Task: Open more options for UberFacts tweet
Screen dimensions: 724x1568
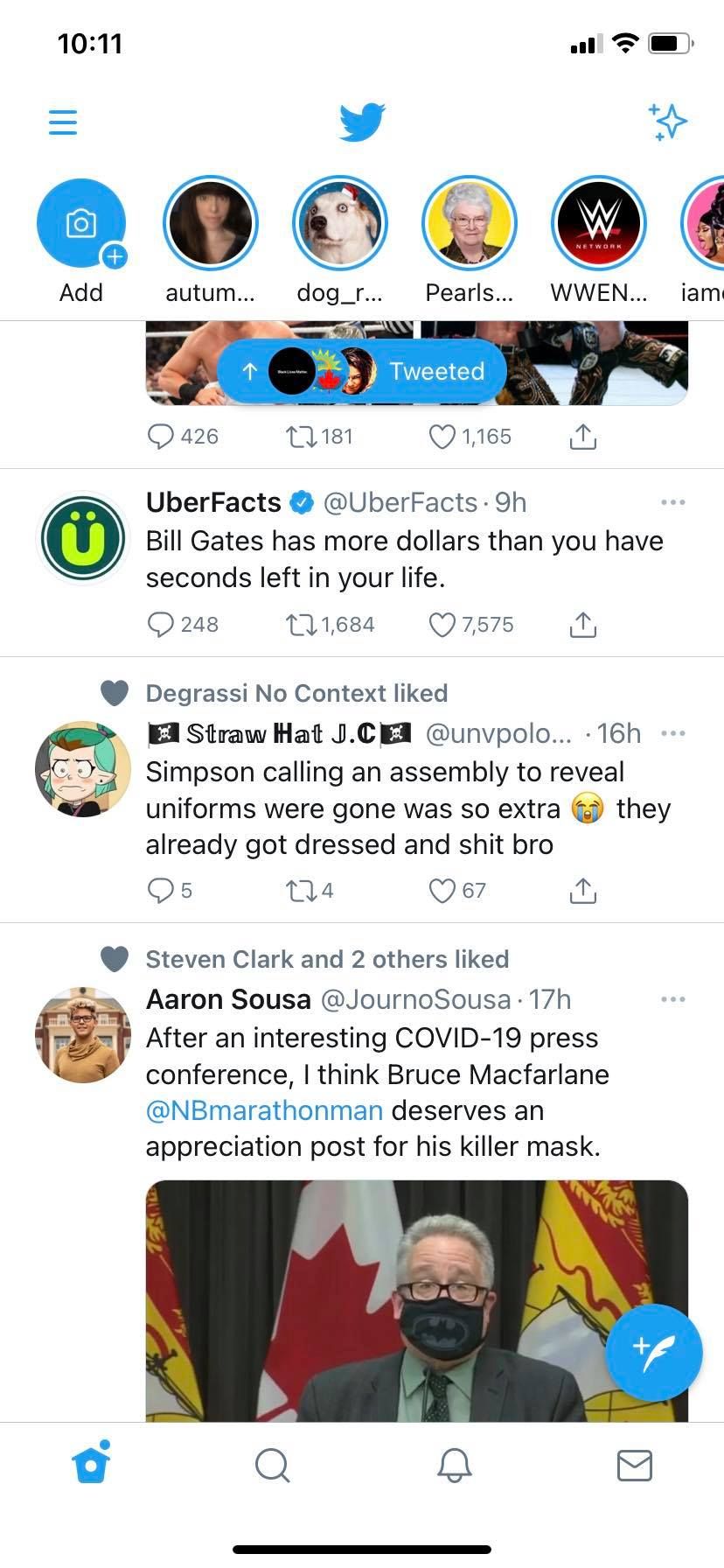Action: coord(672,502)
